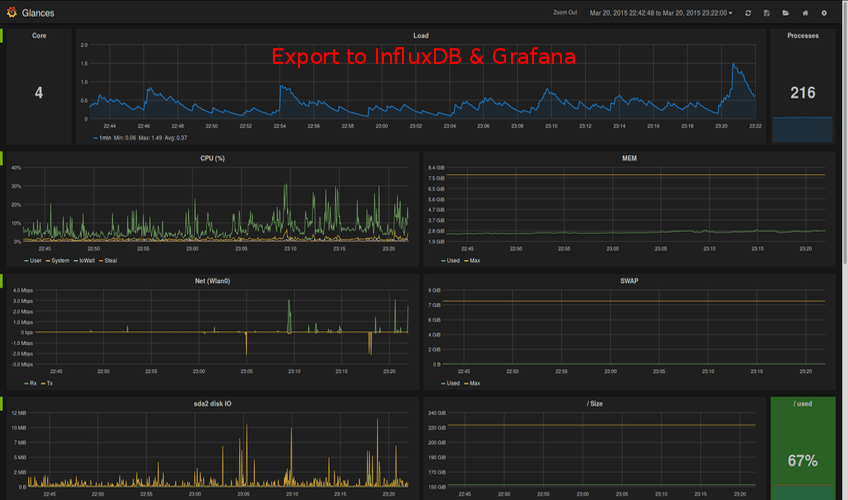Open the green row handle beside CPU (%)
Viewport: 848px width, 500px height.
click(x=2, y=158)
